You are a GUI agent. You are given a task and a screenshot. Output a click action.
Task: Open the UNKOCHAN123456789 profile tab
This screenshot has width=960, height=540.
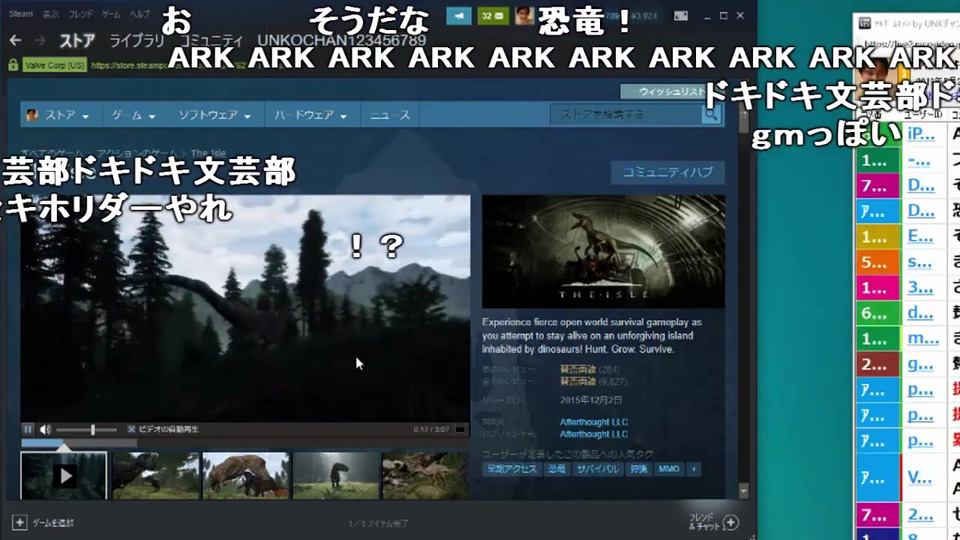342,40
